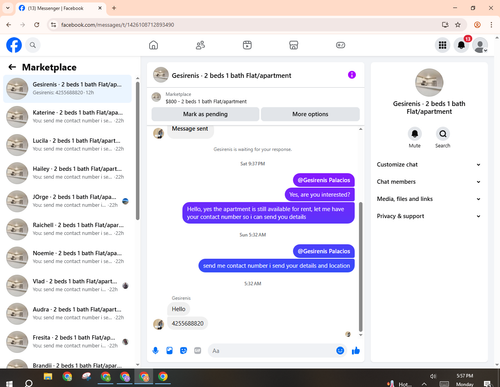Attach a photo with image icon
This screenshot has width=500, height=387.
pyautogui.click(x=169, y=351)
